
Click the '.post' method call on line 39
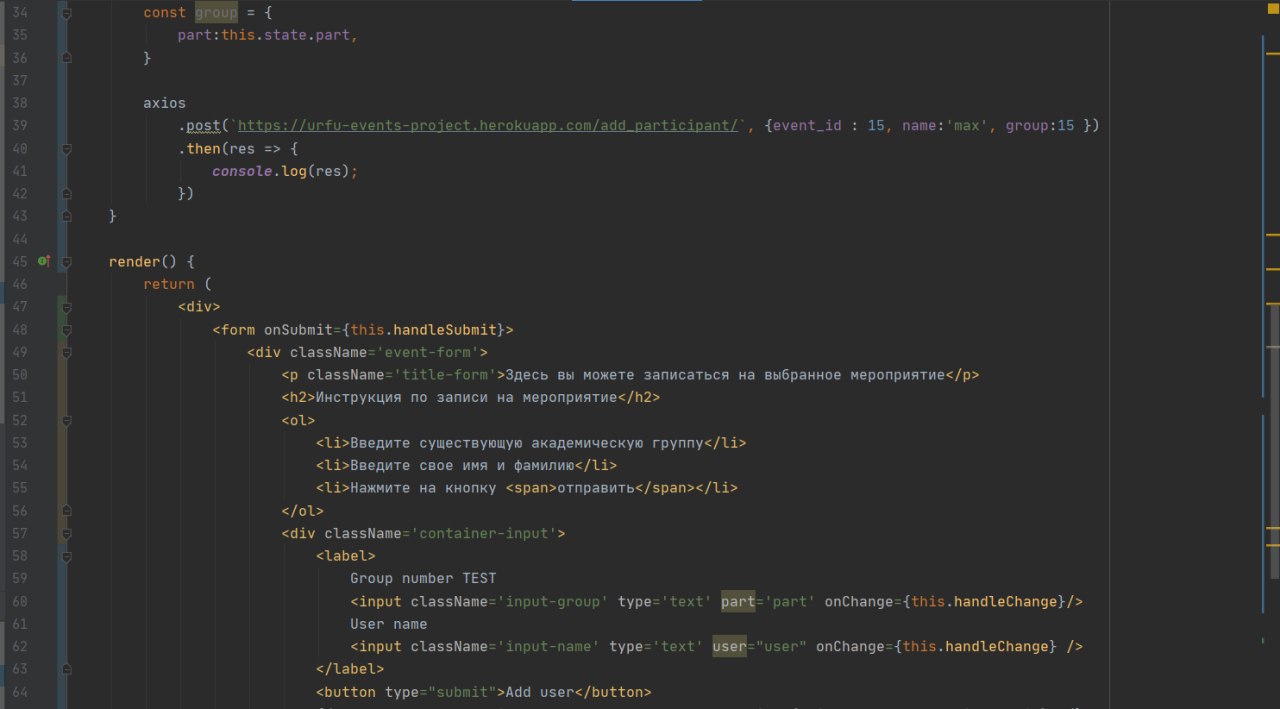(x=199, y=126)
